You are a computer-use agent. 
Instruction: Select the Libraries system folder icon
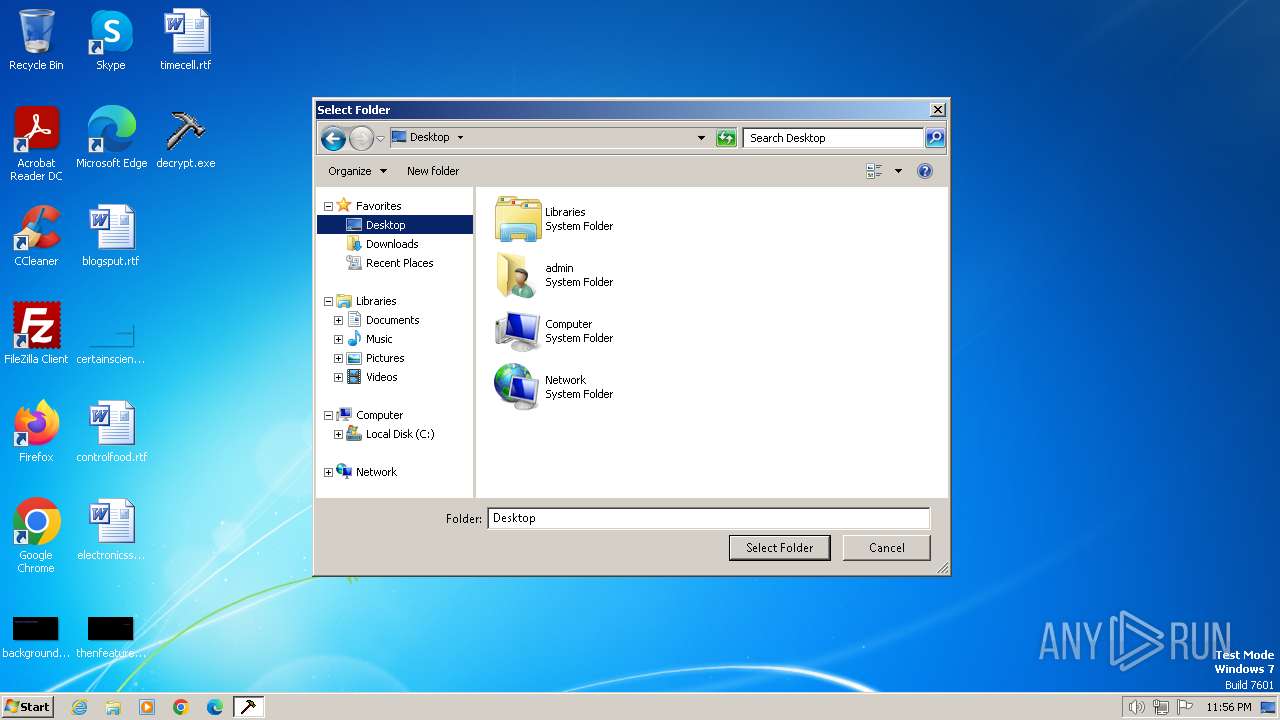tap(518, 219)
